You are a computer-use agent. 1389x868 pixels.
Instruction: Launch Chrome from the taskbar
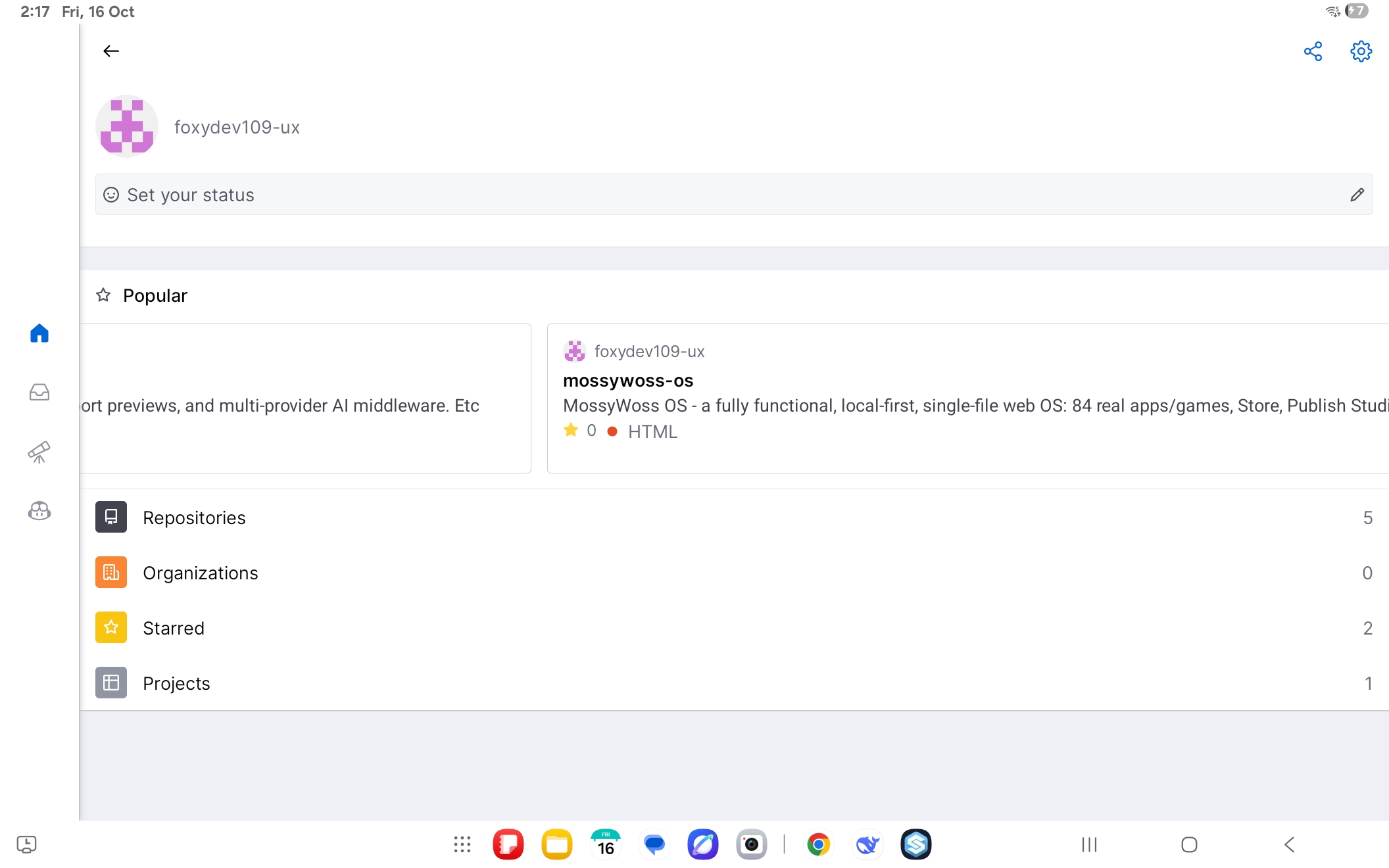[818, 844]
